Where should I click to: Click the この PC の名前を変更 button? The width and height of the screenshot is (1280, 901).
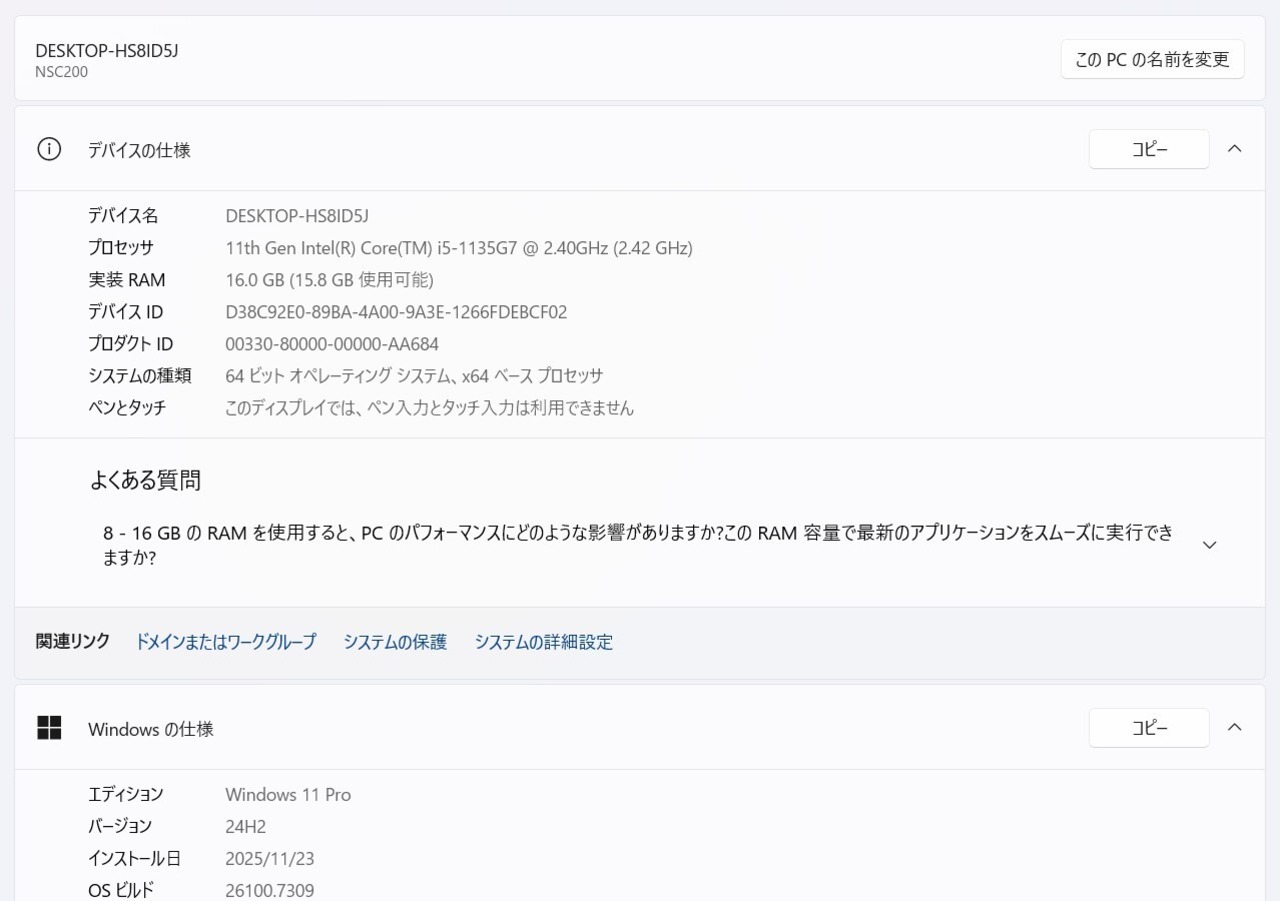point(1152,59)
